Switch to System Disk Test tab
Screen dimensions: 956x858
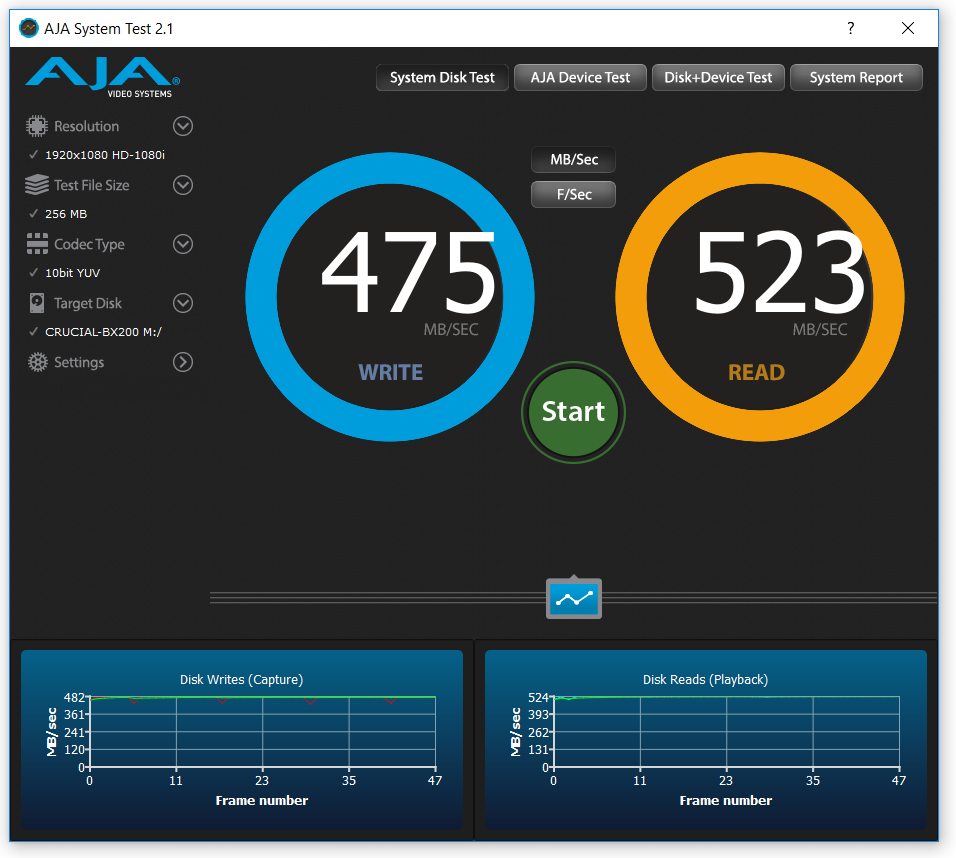point(442,77)
